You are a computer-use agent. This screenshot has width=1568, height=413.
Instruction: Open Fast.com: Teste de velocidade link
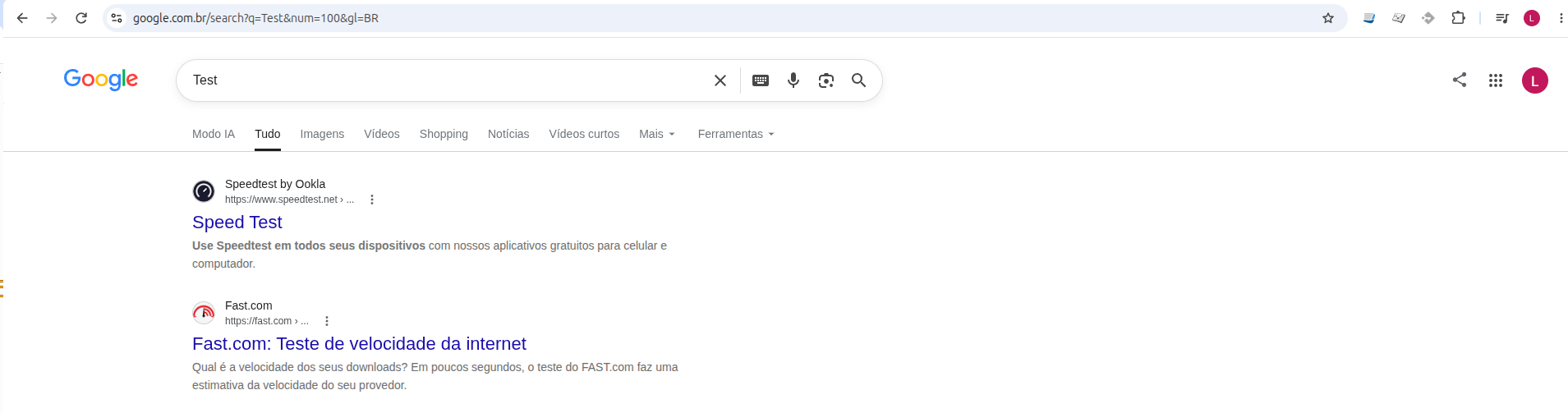point(359,344)
